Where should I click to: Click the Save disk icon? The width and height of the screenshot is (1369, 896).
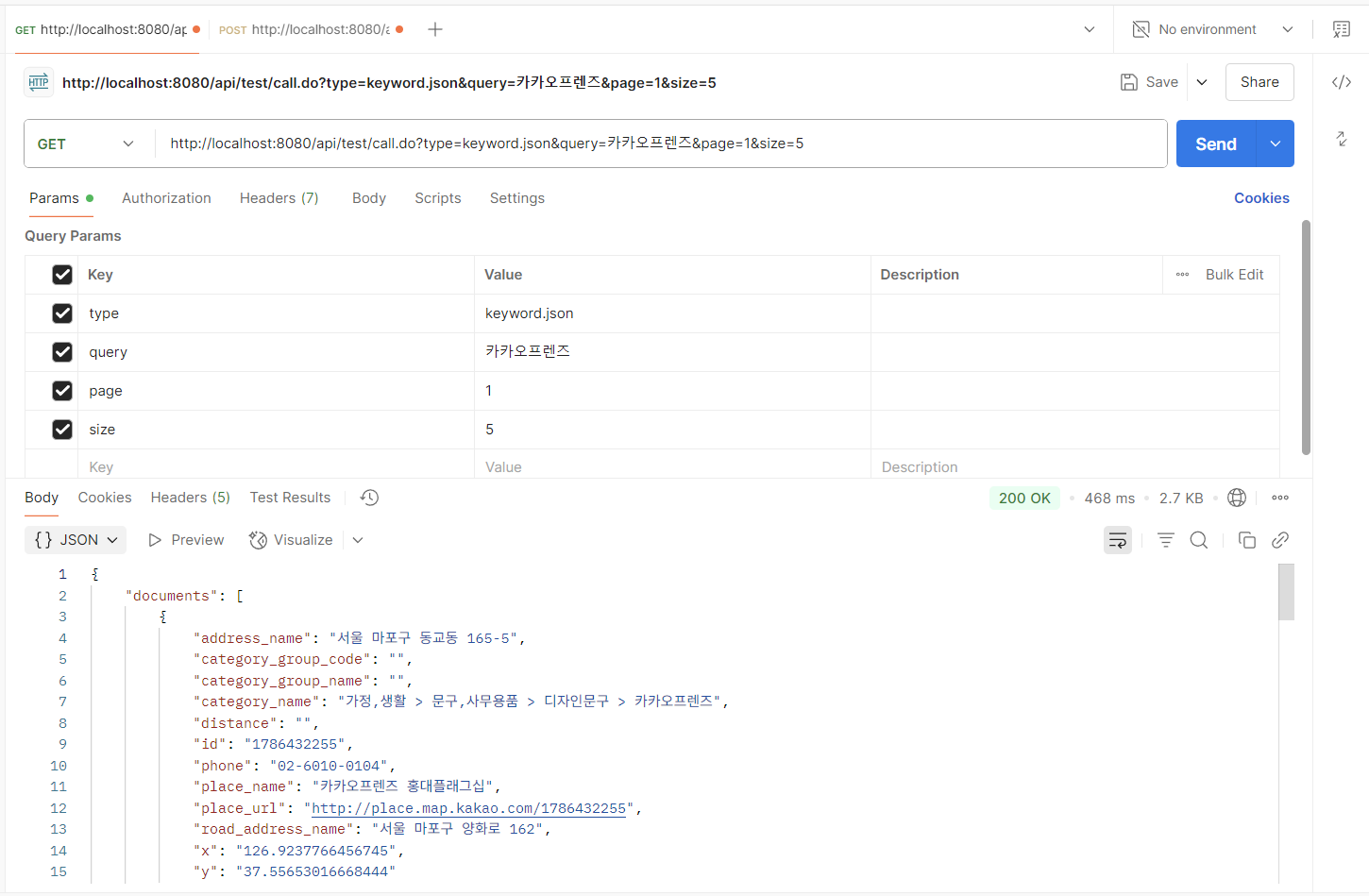[1129, 82]
